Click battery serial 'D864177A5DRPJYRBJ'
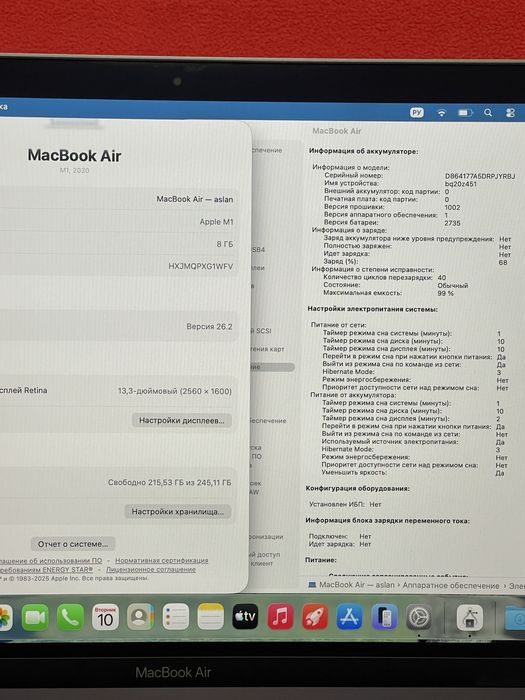 tap(480, 176)
